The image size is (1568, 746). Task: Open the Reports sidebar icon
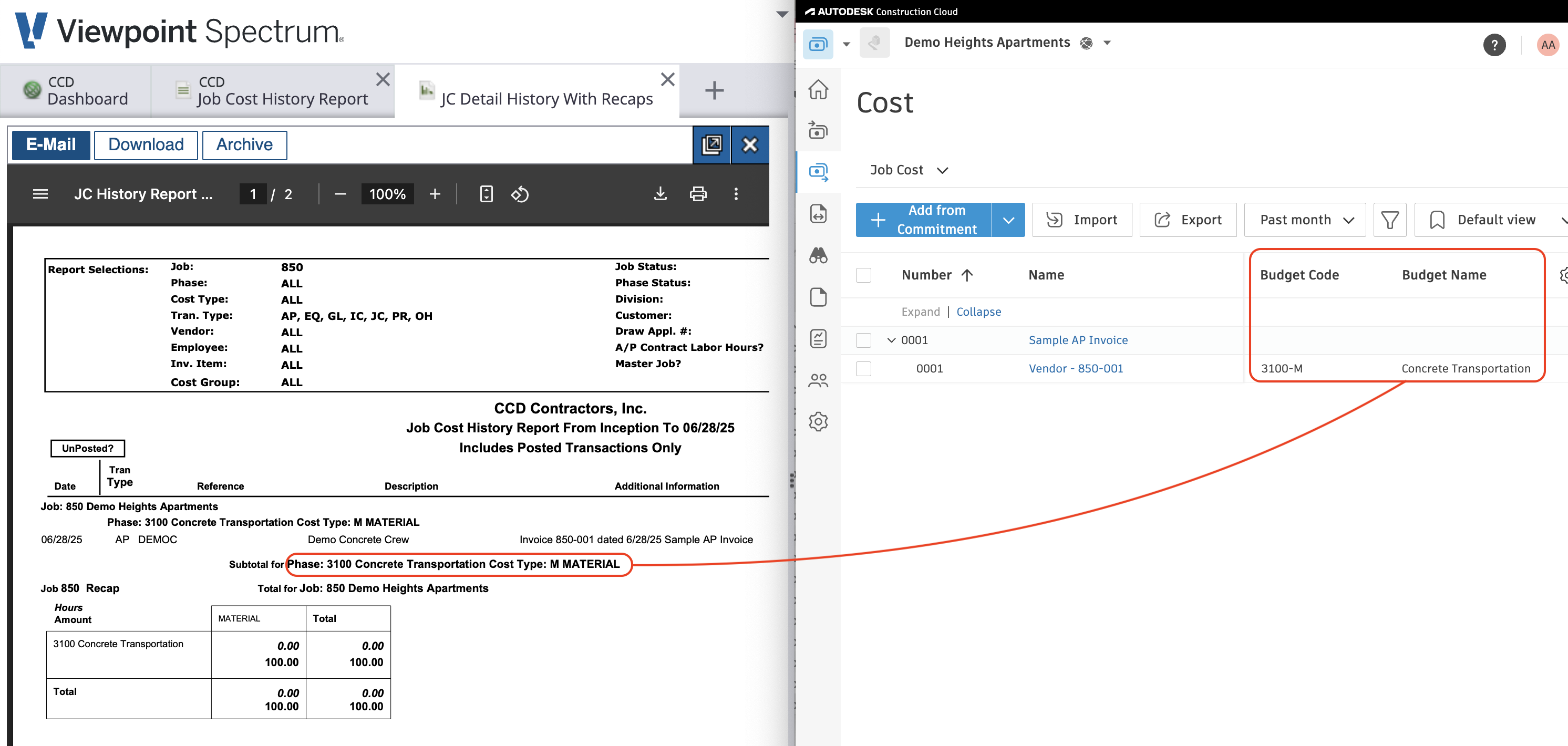click(818, 338)
